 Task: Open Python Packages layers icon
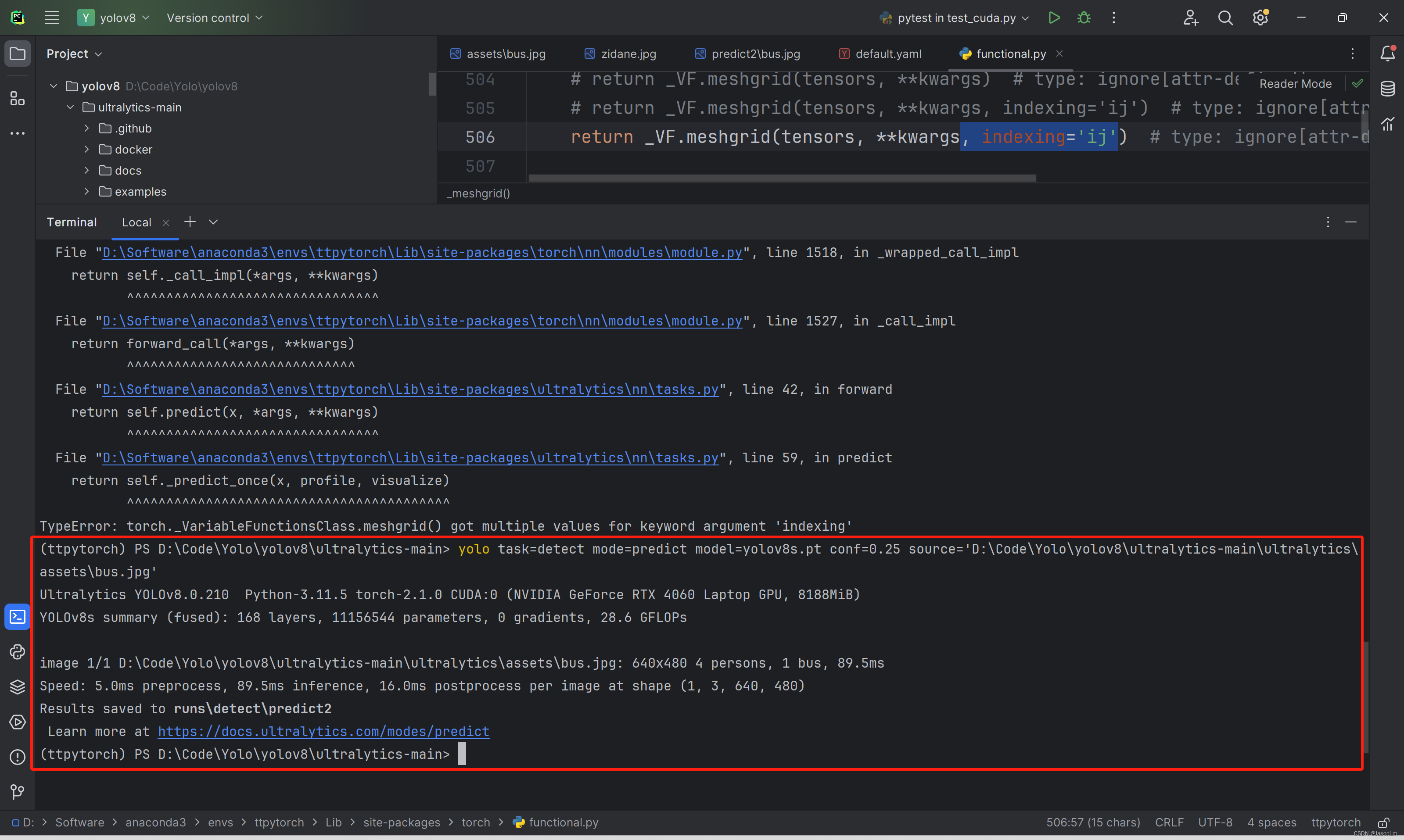pyautogui.click(x=18, y=686)
